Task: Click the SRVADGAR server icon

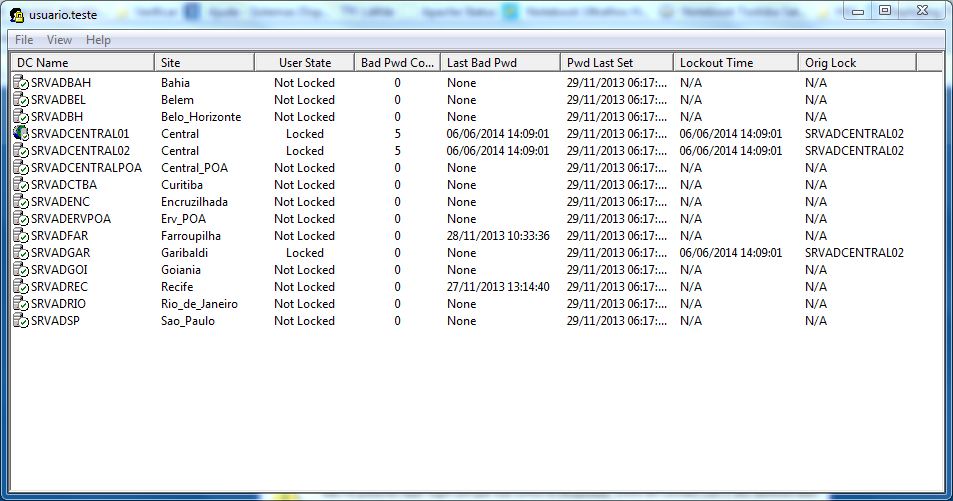Action: (x=21, y=253)
